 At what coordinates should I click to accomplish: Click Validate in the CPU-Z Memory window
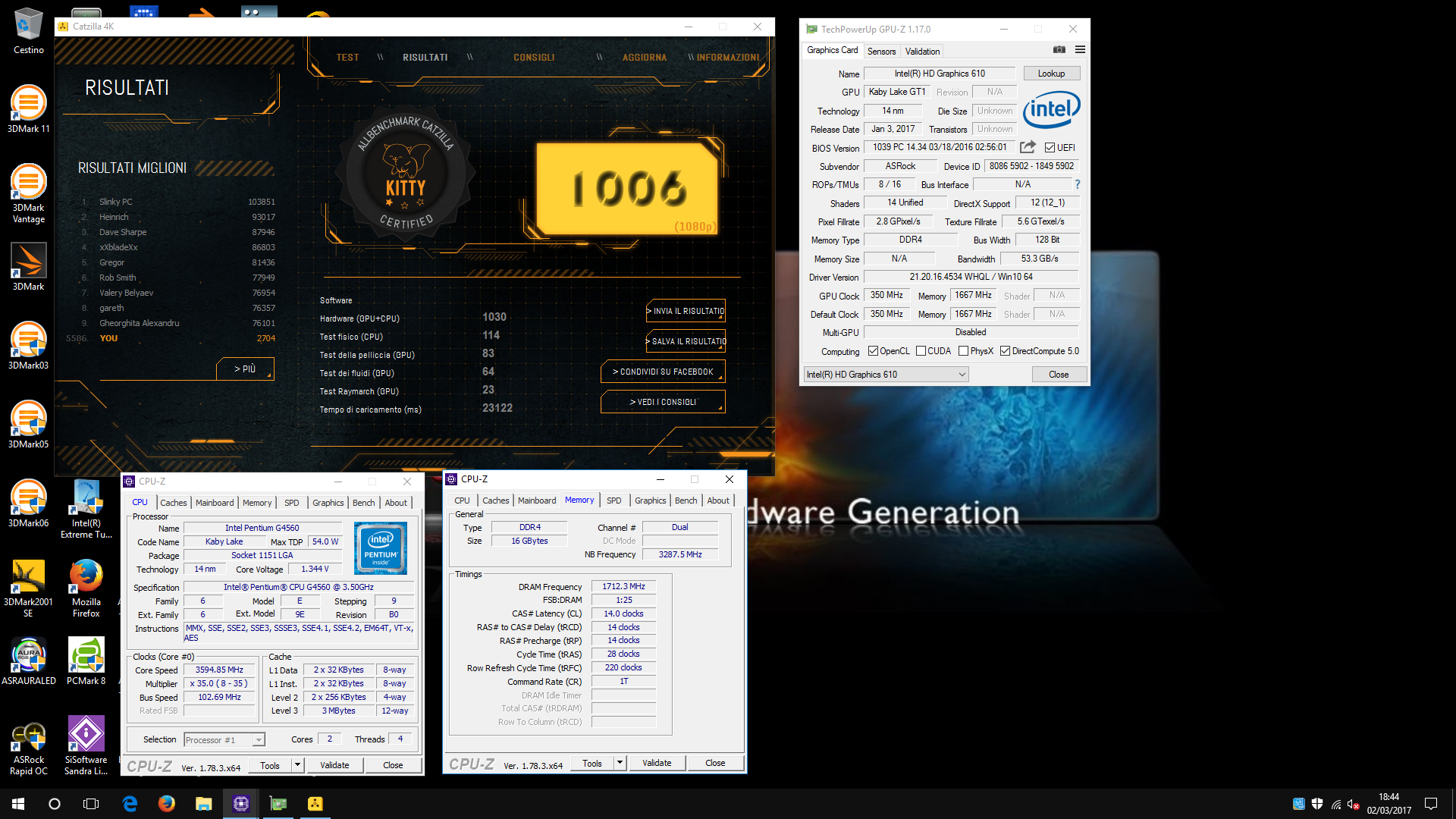pos(657,763)
